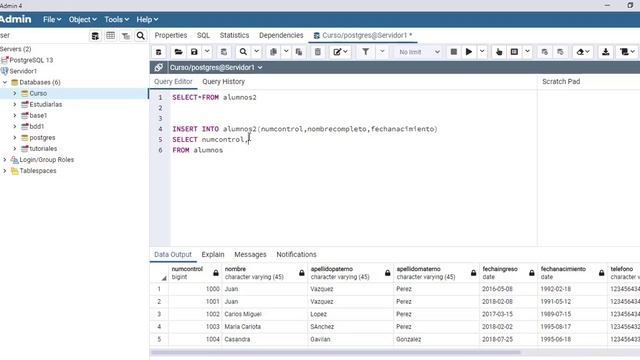
Task: Switch to the Explain results tab
Action: coord(213,254)
